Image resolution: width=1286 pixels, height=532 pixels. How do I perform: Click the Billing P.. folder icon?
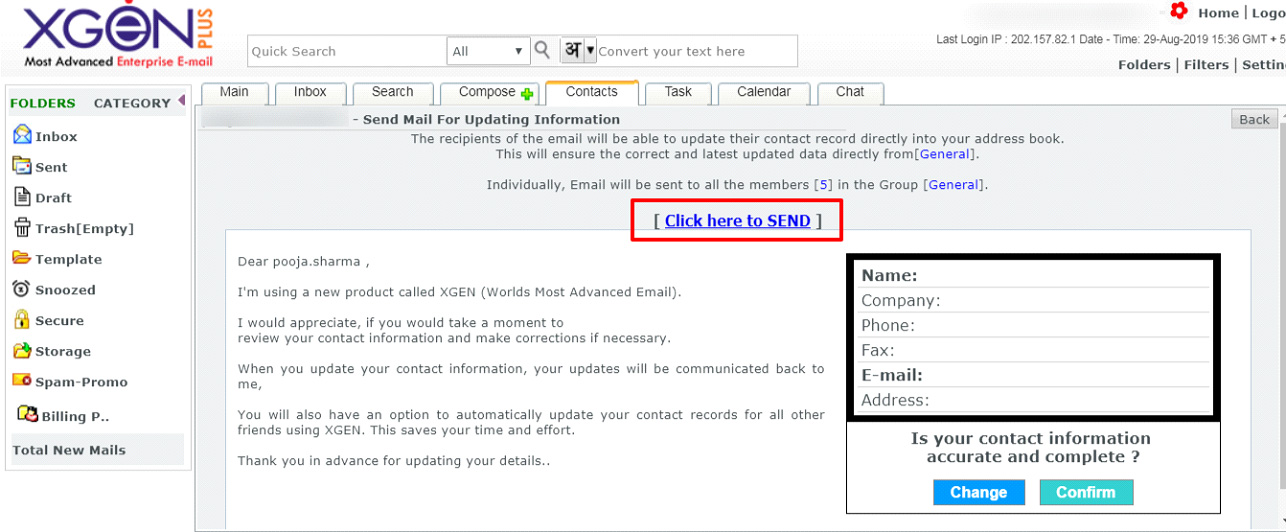[x=28, y=414]
